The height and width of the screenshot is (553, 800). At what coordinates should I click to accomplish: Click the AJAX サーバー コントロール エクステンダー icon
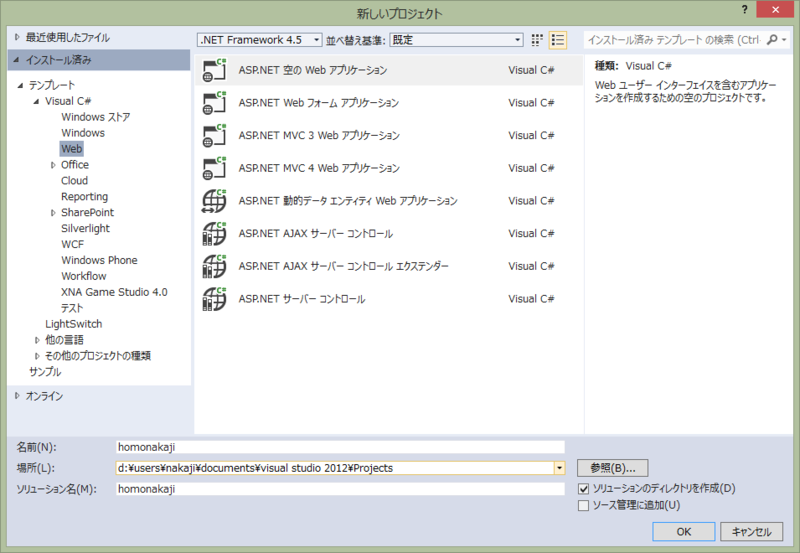point(214,266)
